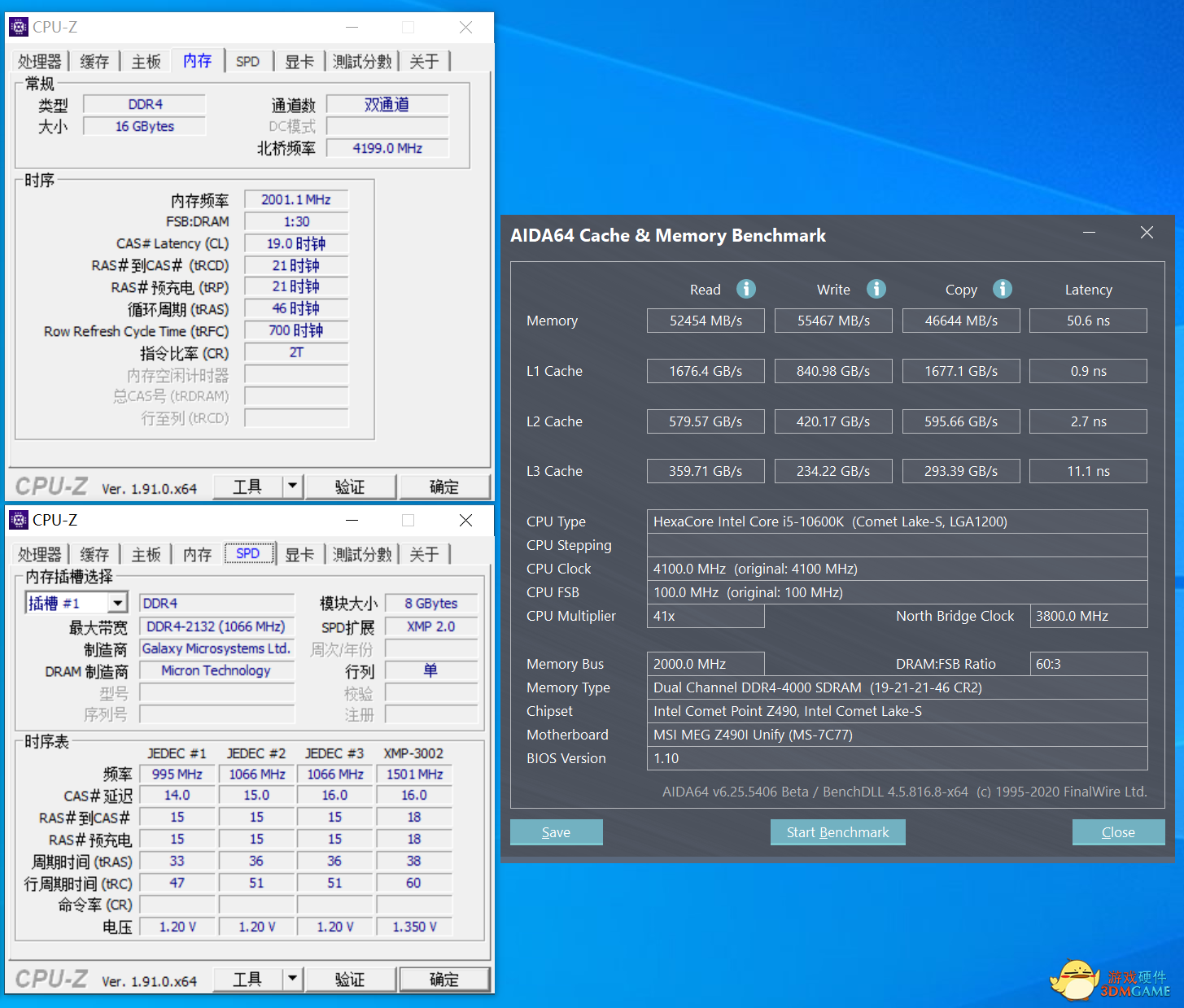
Task: Open the 工具 dropdown arrow in bottom CPU-Z window
Action: [293, 979]
